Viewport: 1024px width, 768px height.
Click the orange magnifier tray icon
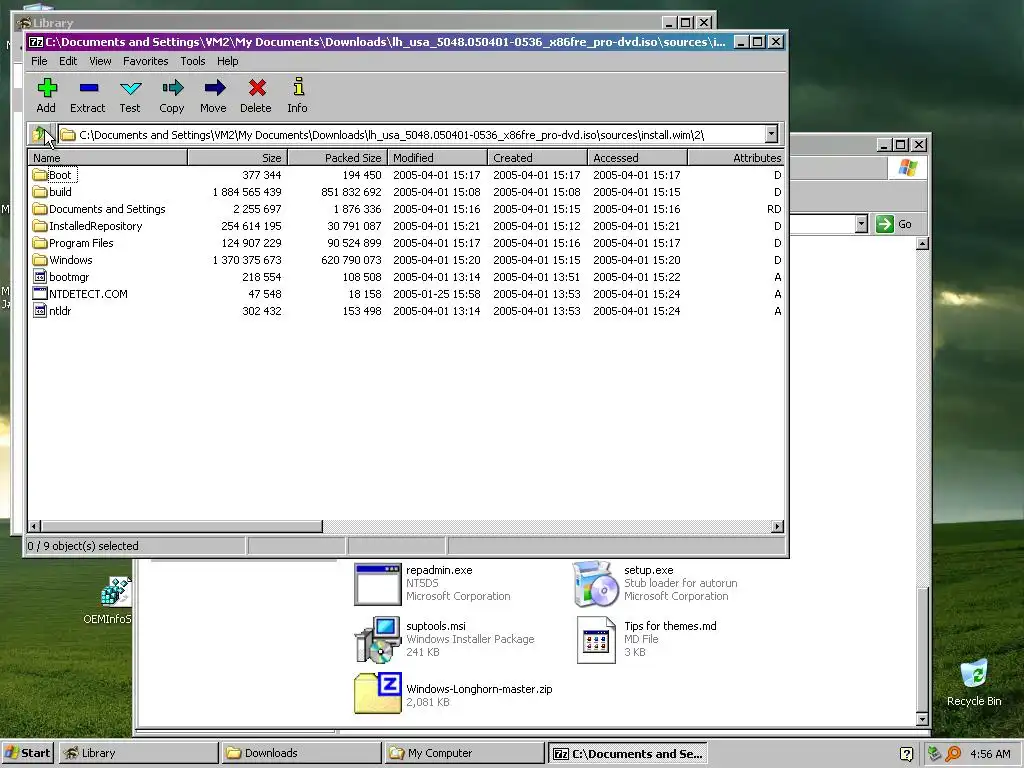(953, 754)
